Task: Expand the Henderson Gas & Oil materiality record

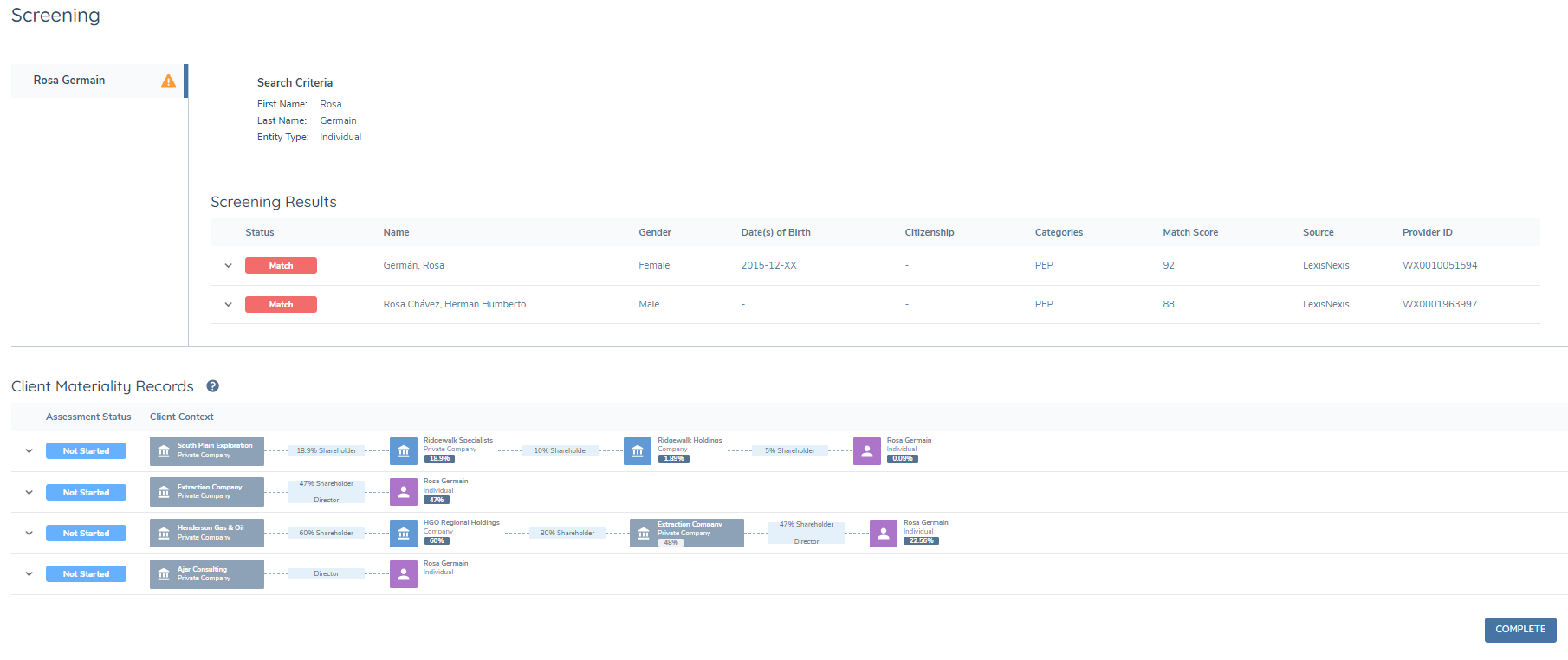Action: click(29, 534)
